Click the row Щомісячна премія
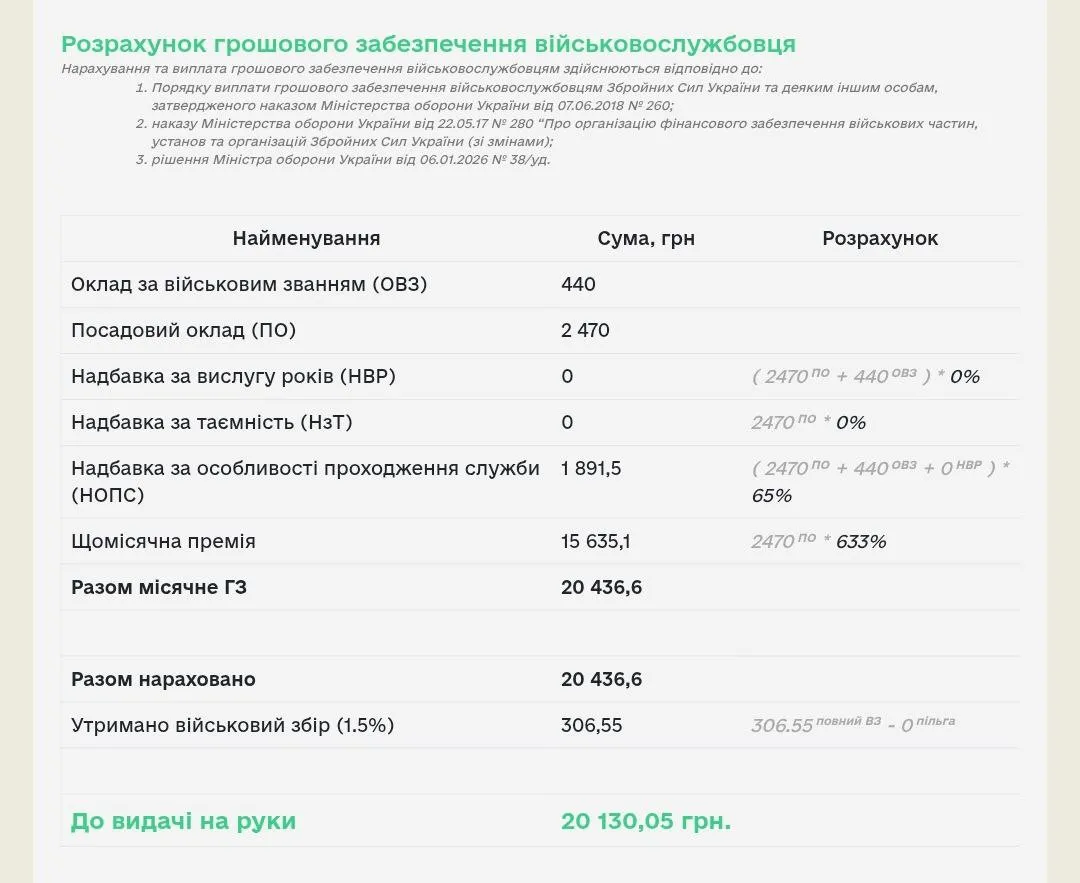 (x=162, y=541)
